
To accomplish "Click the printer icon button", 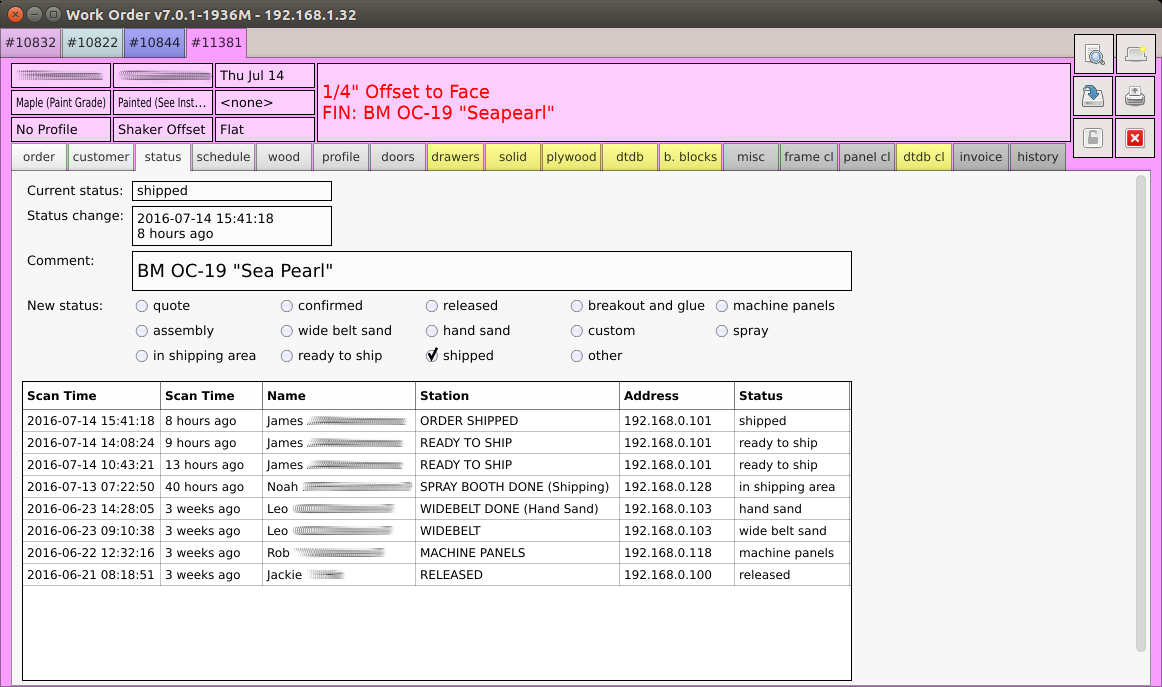I will pos(1134,97).
